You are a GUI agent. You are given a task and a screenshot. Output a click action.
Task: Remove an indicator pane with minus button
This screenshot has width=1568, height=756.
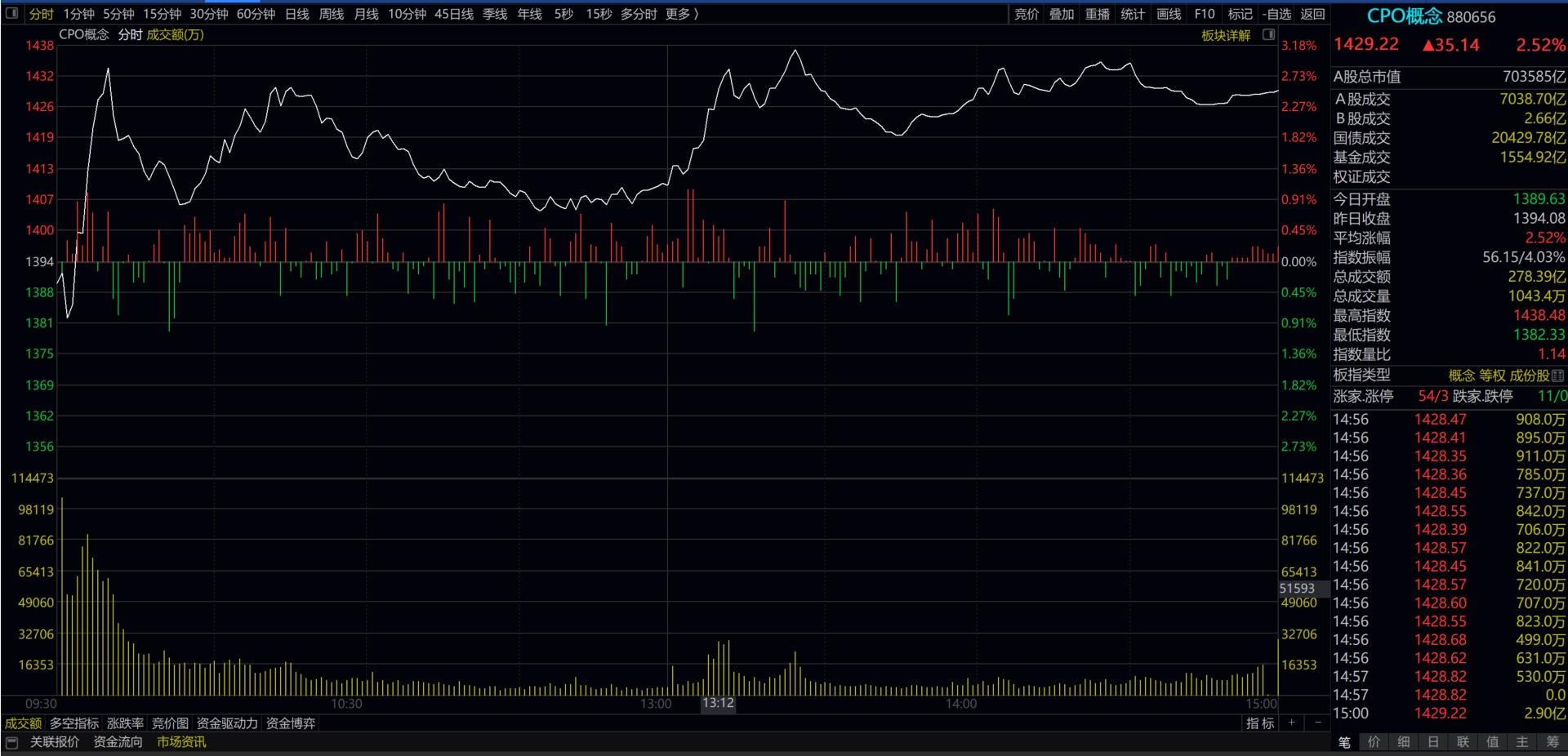(1317, 723)
